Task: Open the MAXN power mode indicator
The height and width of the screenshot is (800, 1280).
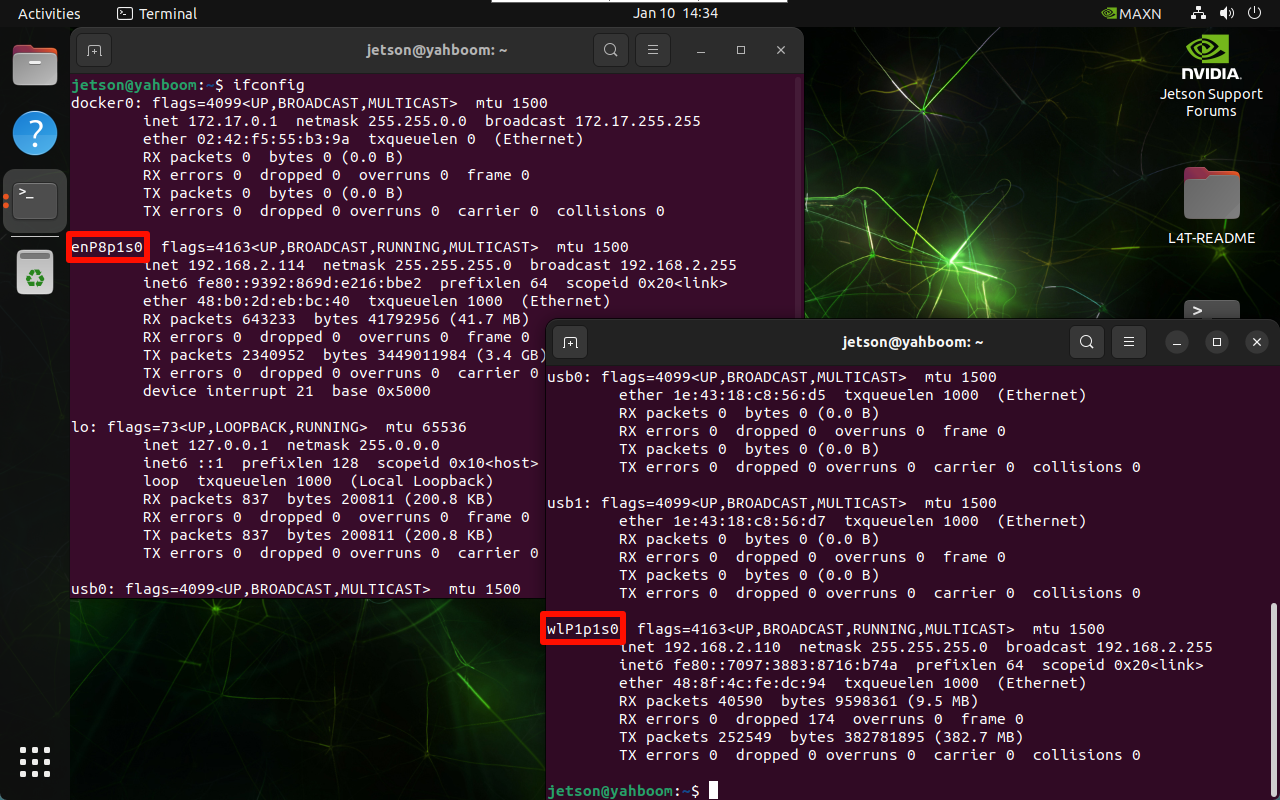Action: coord(1130,14)
